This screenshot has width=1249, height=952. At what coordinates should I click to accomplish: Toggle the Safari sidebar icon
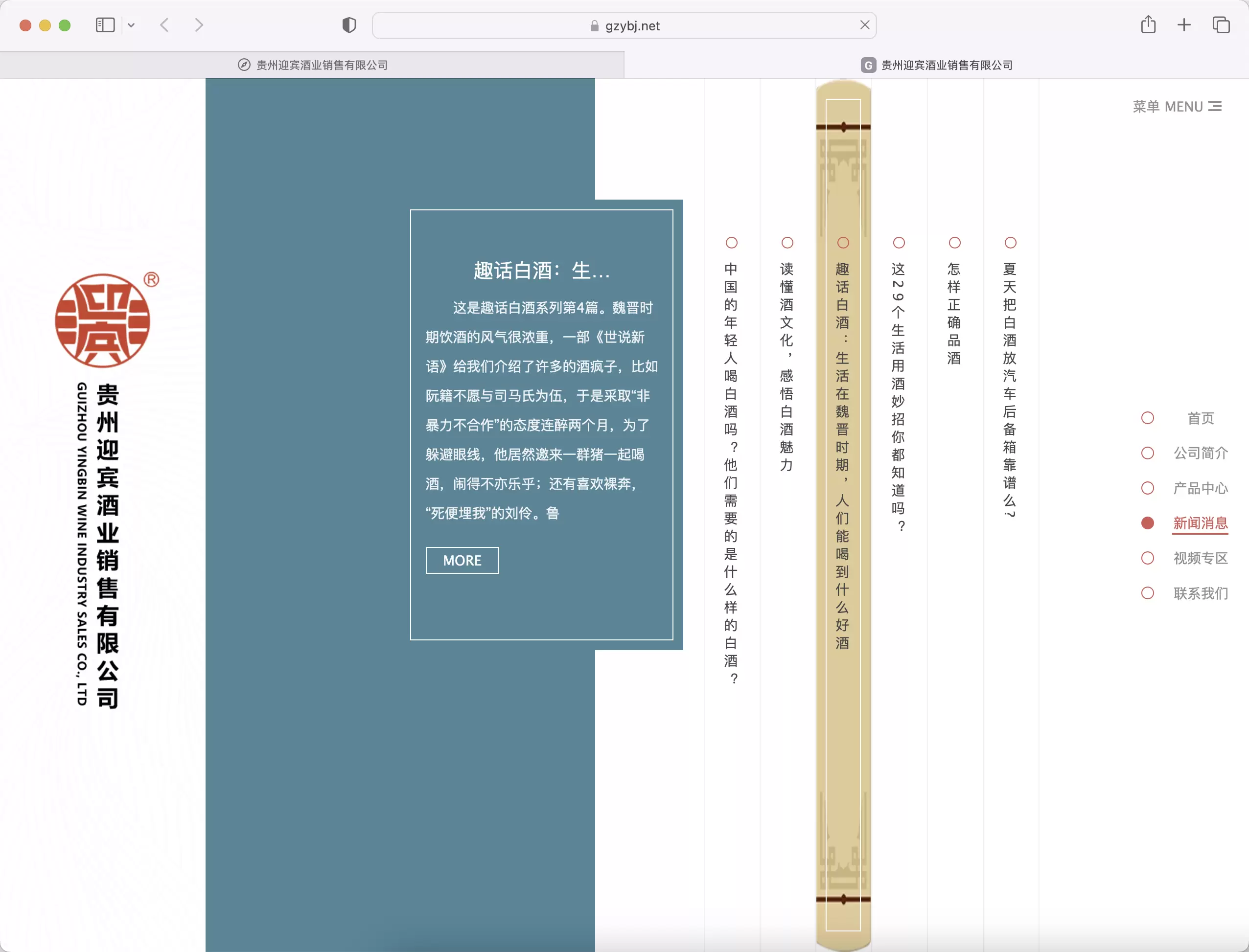105,25
